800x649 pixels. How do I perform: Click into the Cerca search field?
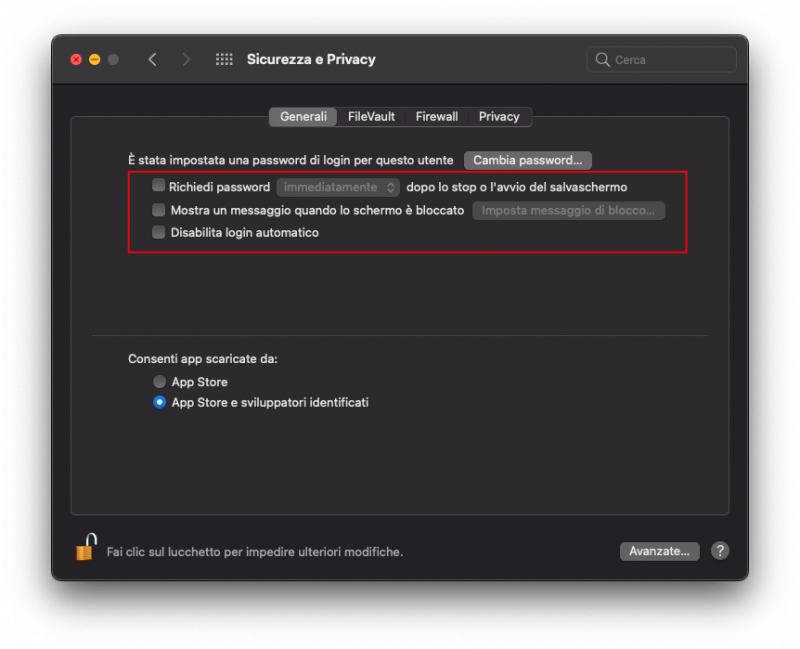click(x=670, y=60)
